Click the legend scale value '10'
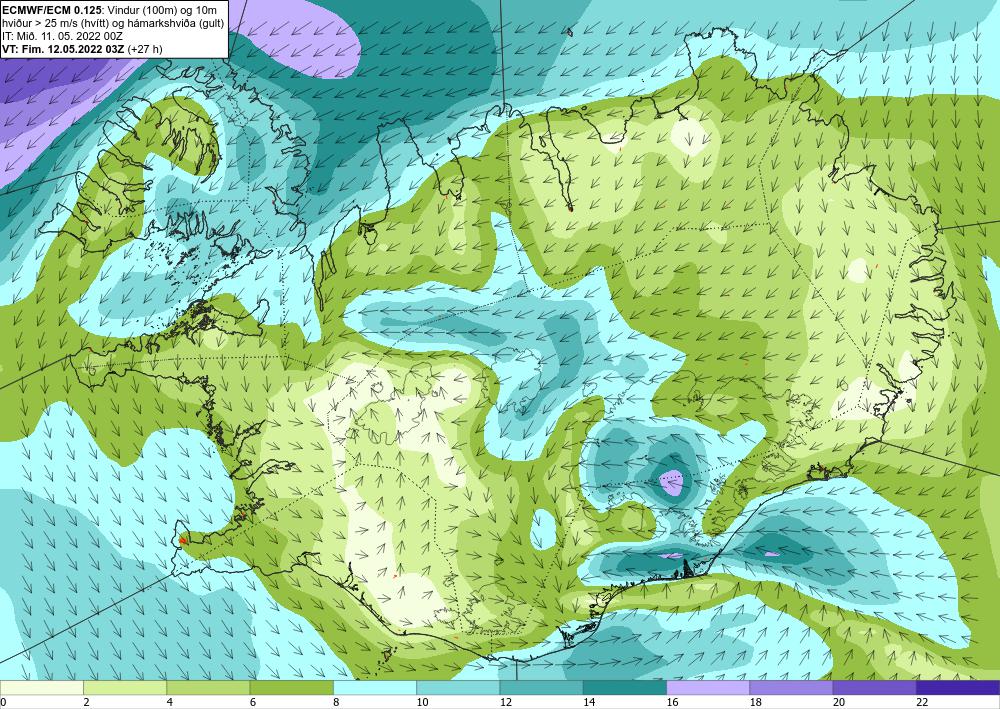1000x709 pixels. [422, 702]
